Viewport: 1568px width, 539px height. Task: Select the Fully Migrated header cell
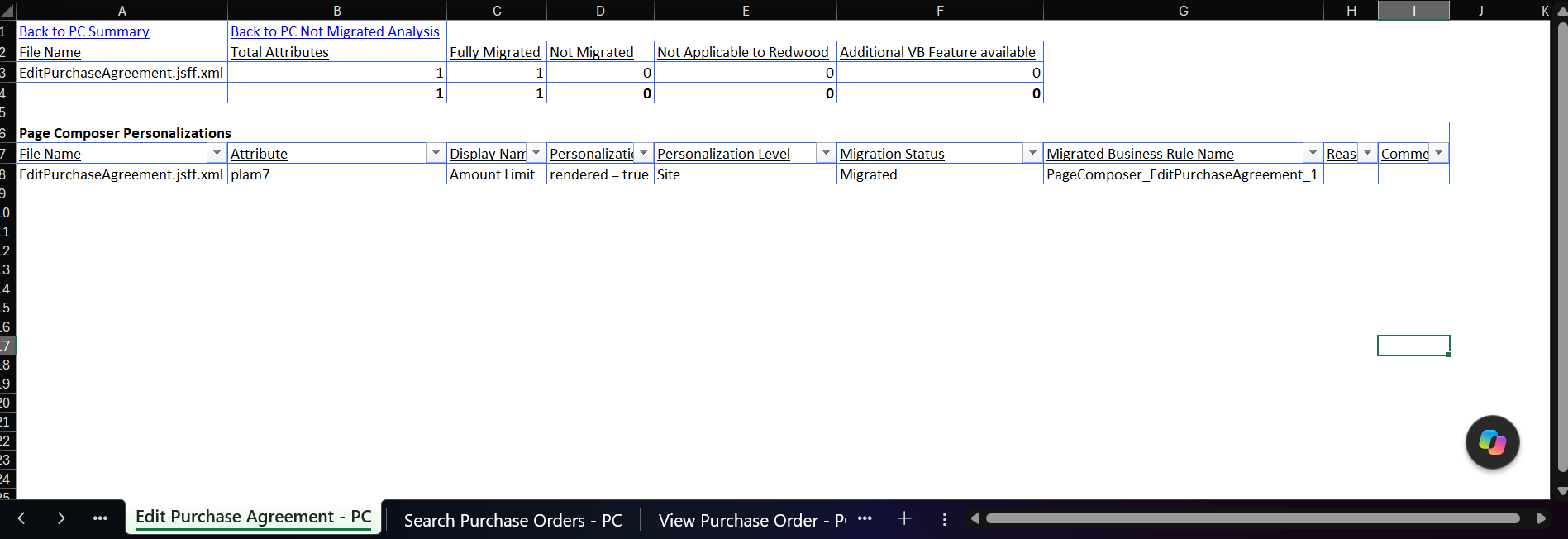[497, 52]
